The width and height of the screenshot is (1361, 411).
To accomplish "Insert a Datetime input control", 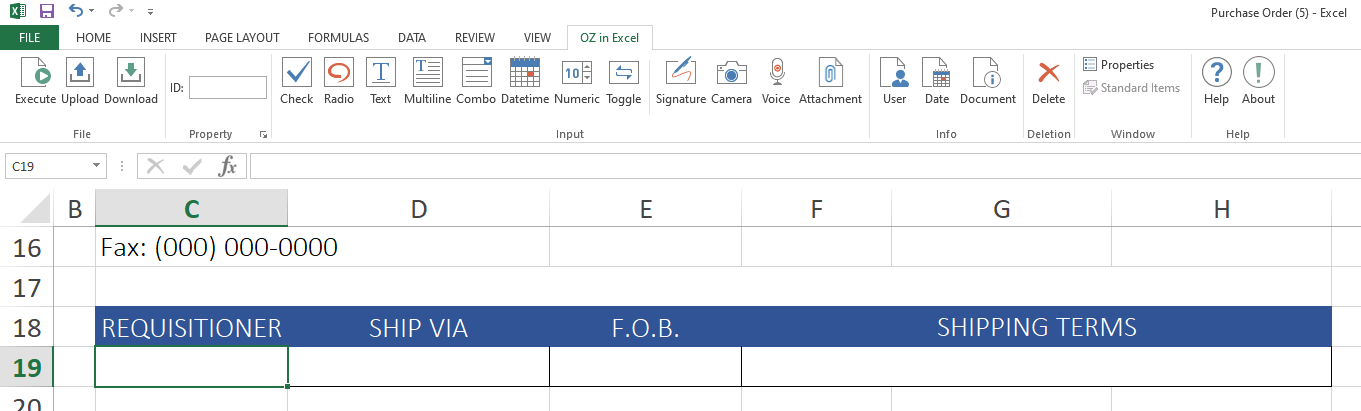I will click(525, 80).
